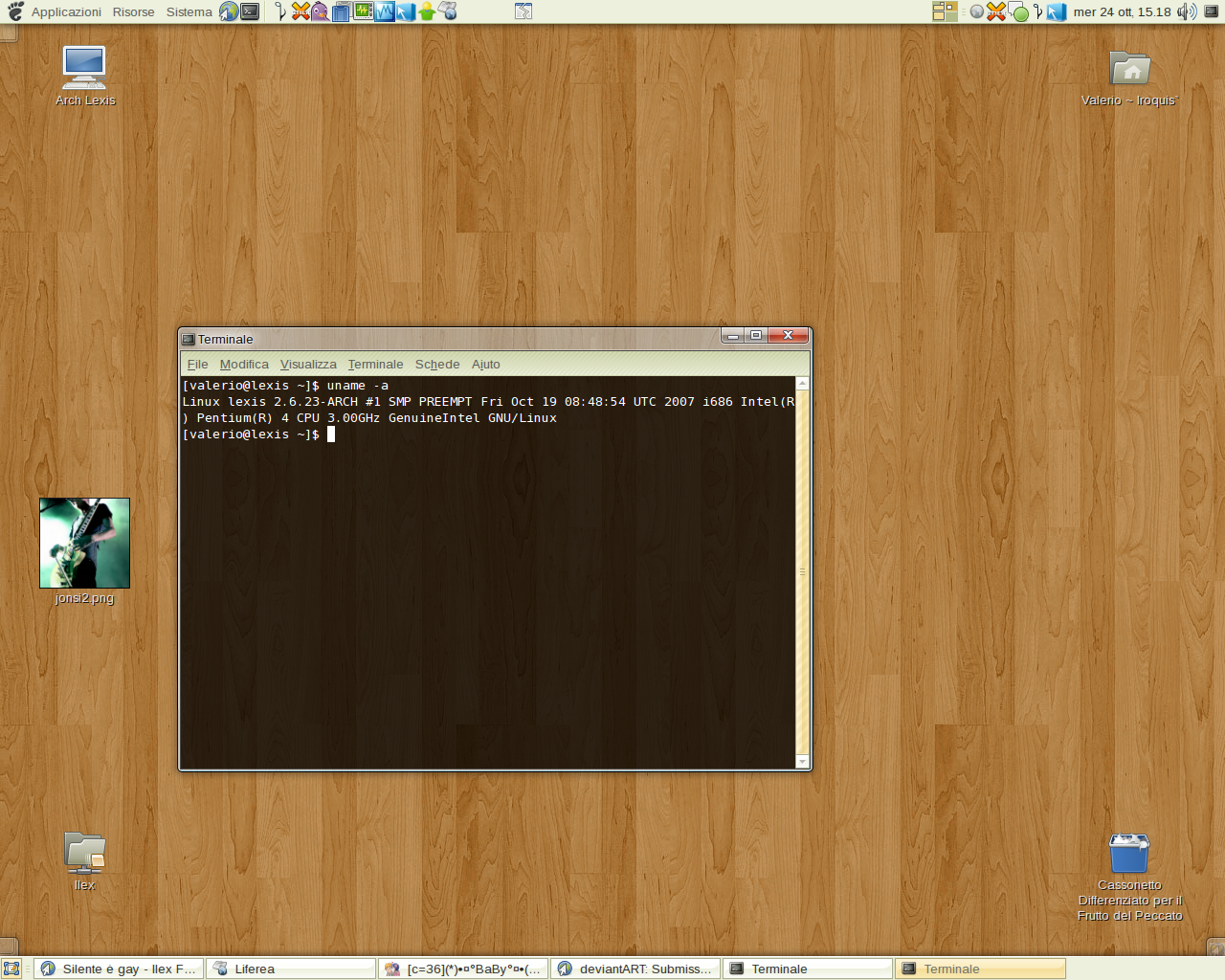This screenshot has height=980, width=1225.
Task: Open the workspace switcher applet
Action: click(945, 11)
